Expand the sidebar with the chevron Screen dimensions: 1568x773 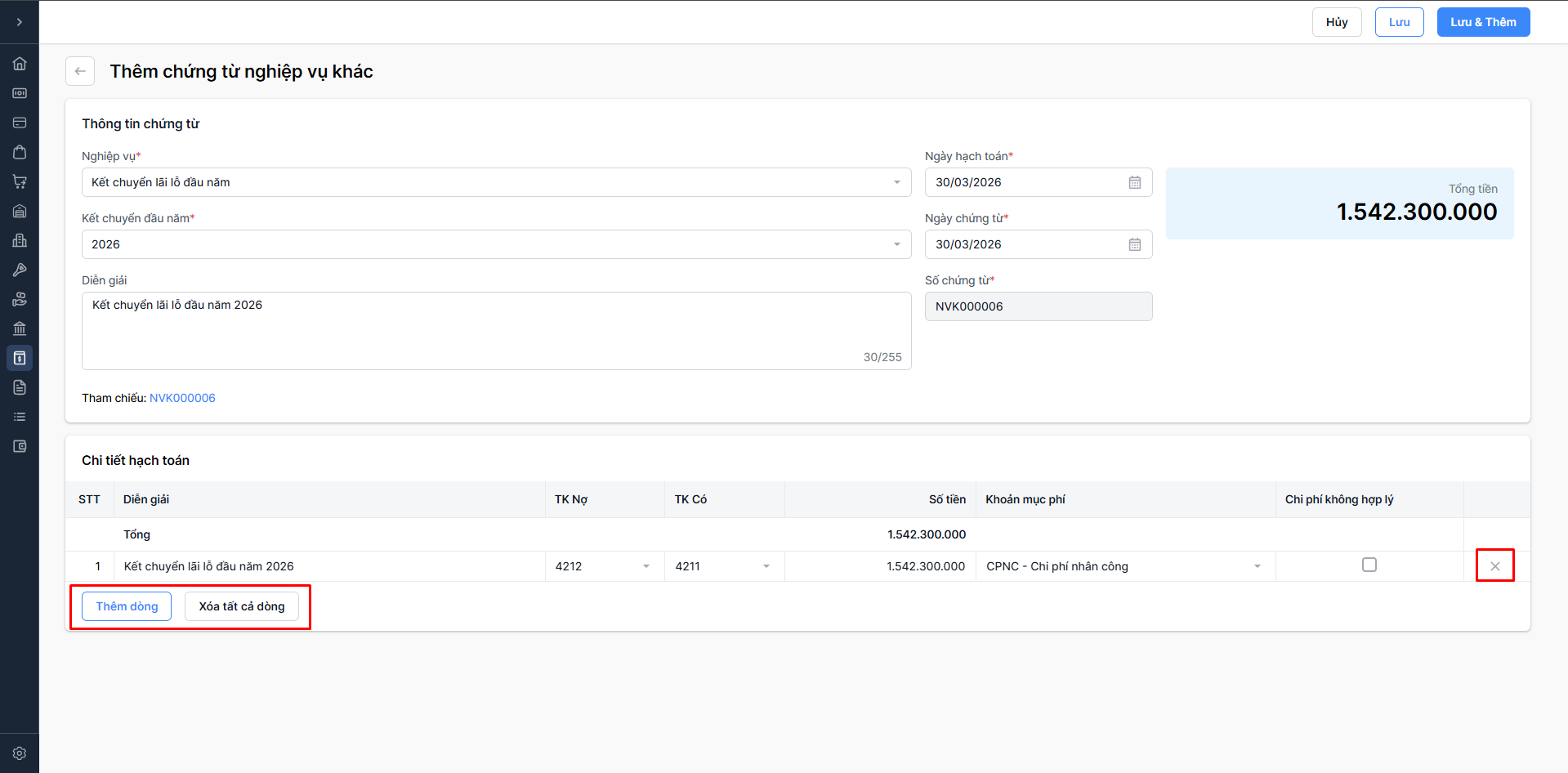point(20,22)
